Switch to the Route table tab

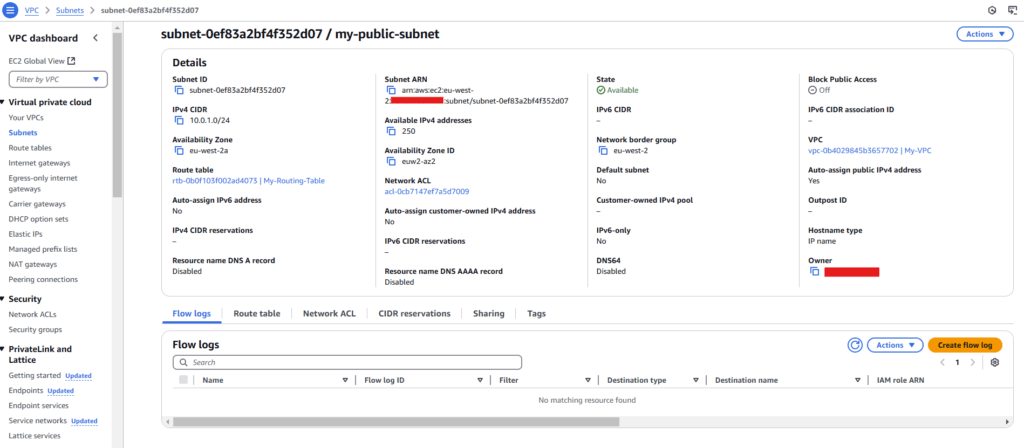pyautogui.click(x=257, y=313)
